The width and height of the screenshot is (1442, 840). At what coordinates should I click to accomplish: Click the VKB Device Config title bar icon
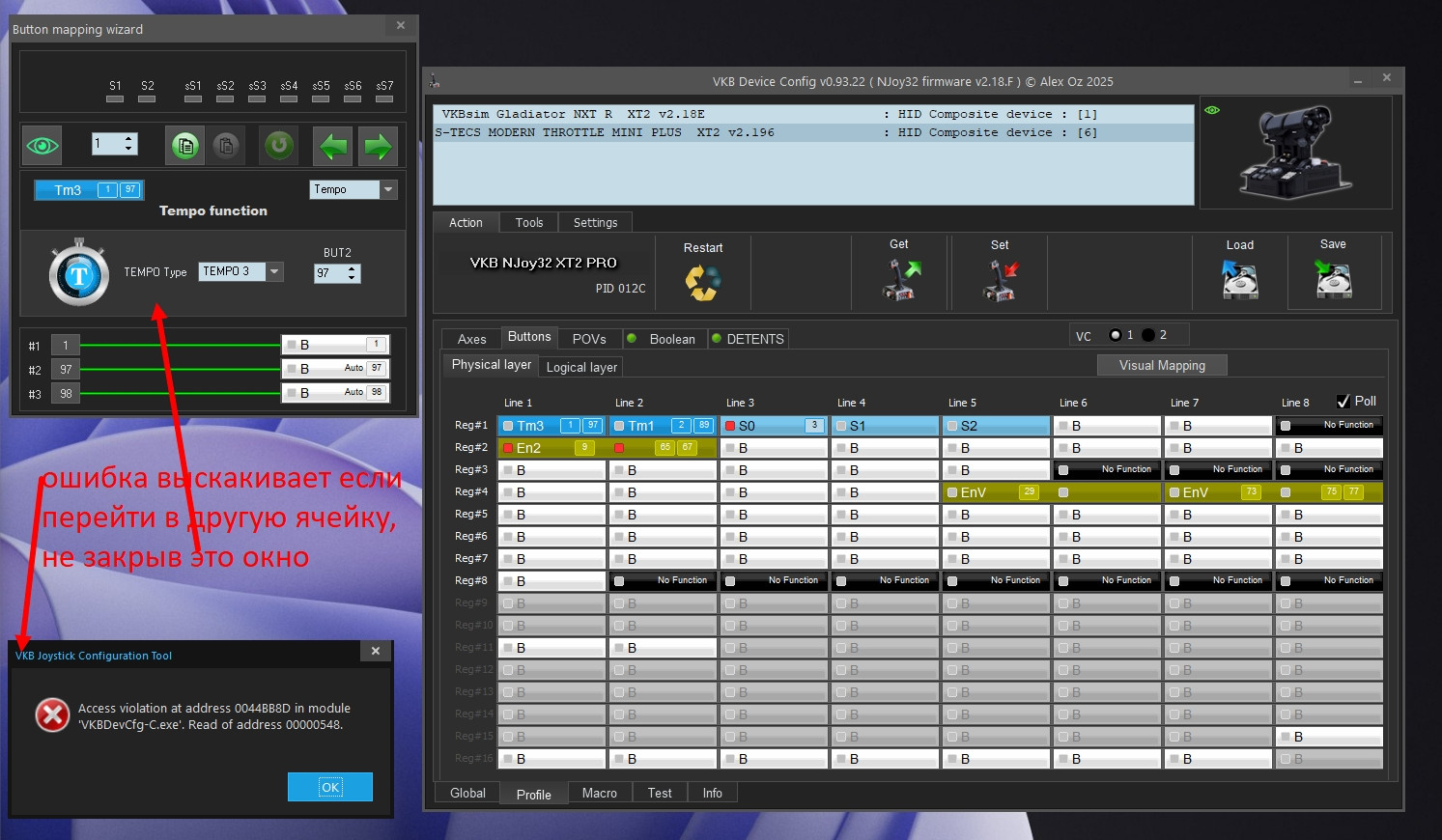click(x=435, y=81)
